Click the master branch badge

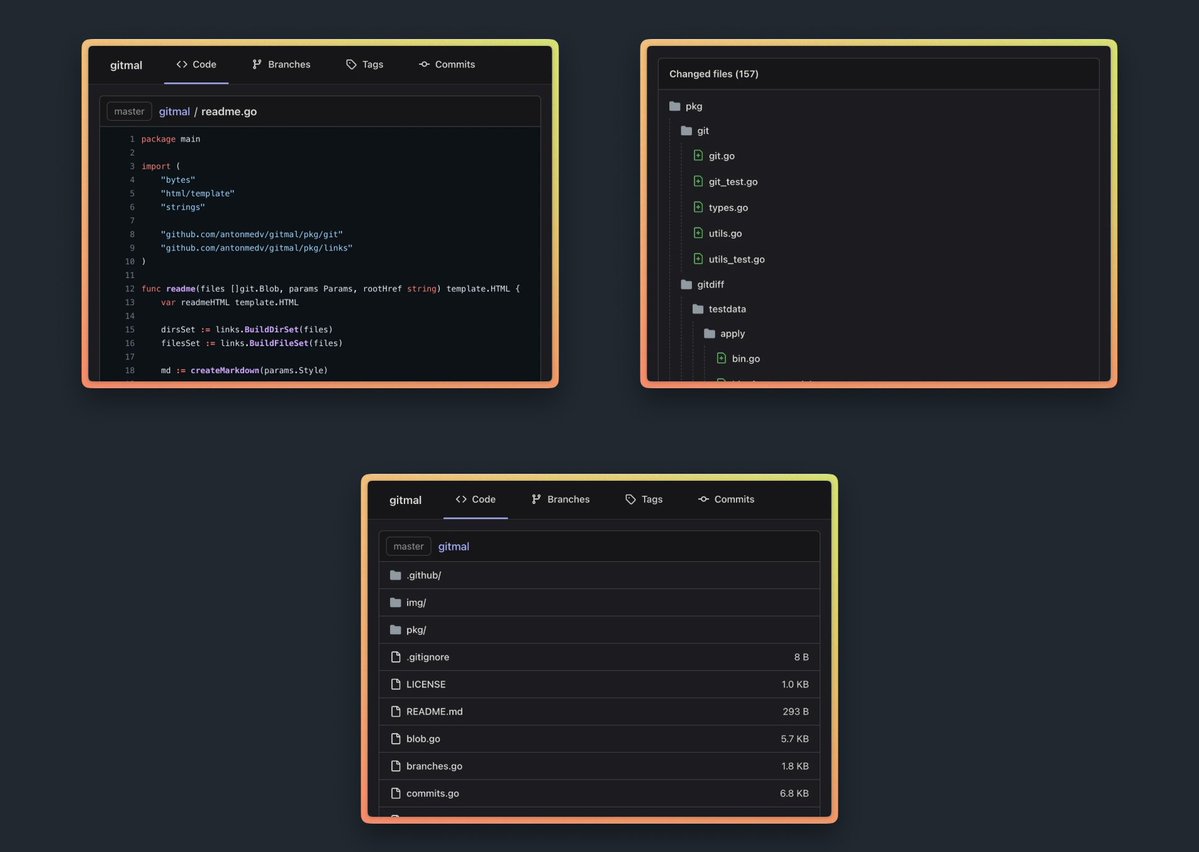coord(407,546)
